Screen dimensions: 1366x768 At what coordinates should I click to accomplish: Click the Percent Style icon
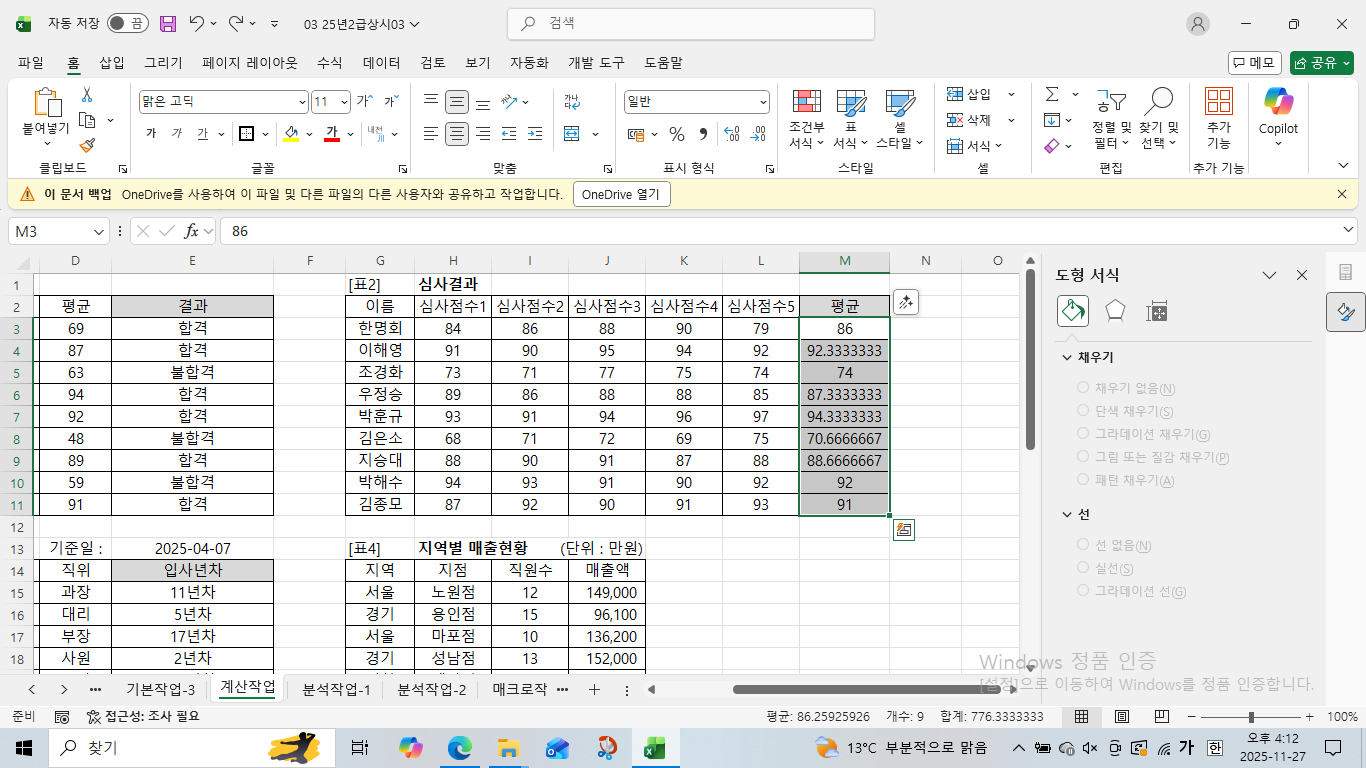point(677,134)
